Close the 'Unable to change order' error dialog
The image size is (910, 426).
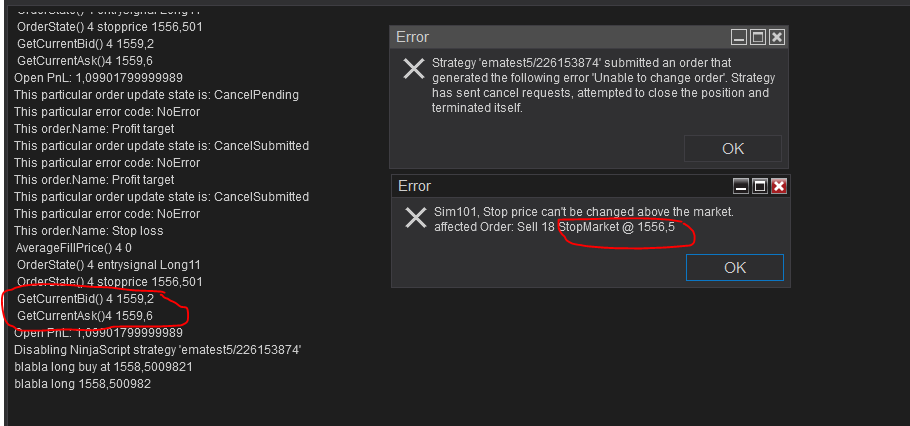[x=777, y=37]
